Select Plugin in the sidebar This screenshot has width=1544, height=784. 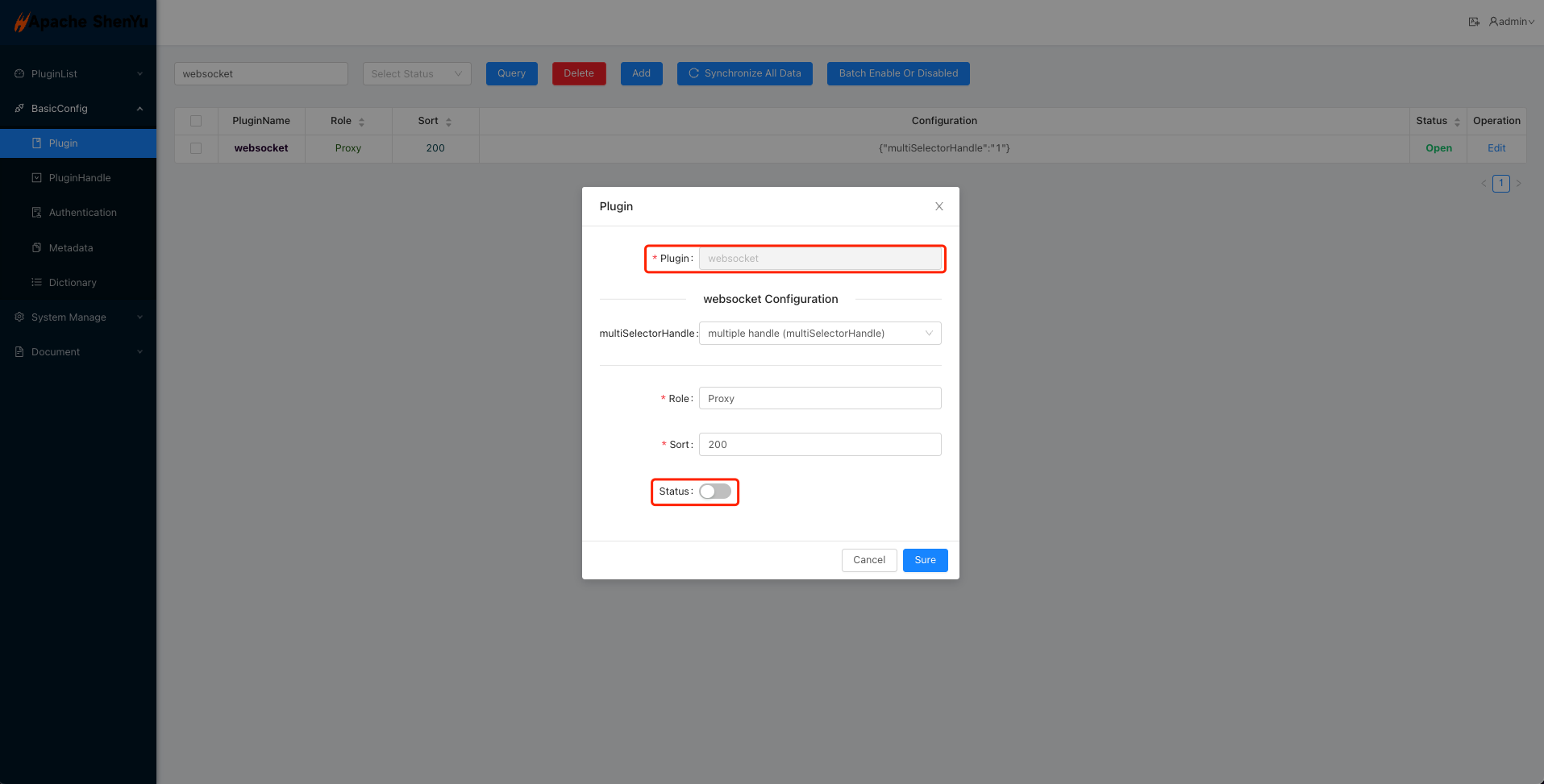point(63,143)
